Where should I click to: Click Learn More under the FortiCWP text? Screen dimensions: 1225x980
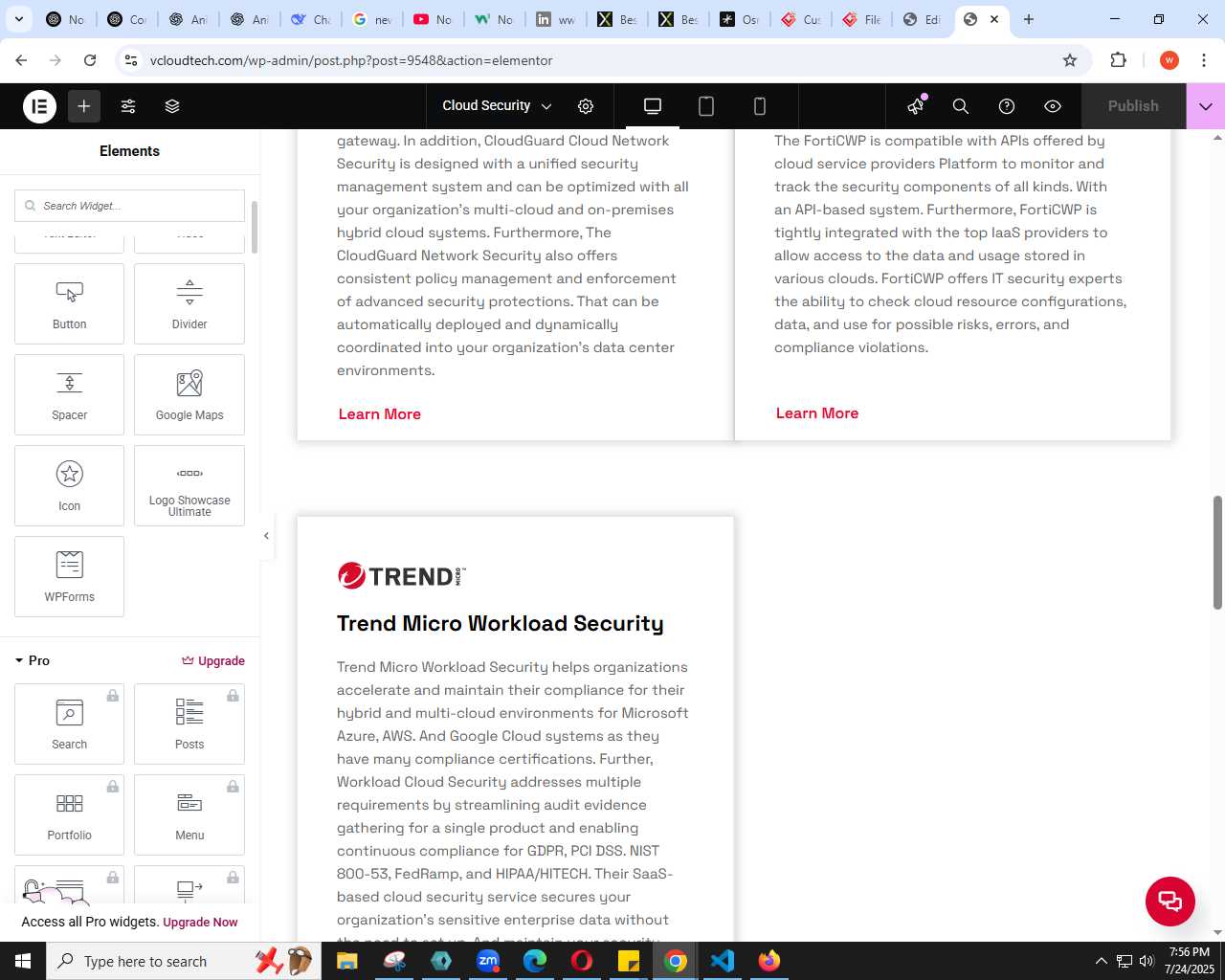tap(817, 413)
